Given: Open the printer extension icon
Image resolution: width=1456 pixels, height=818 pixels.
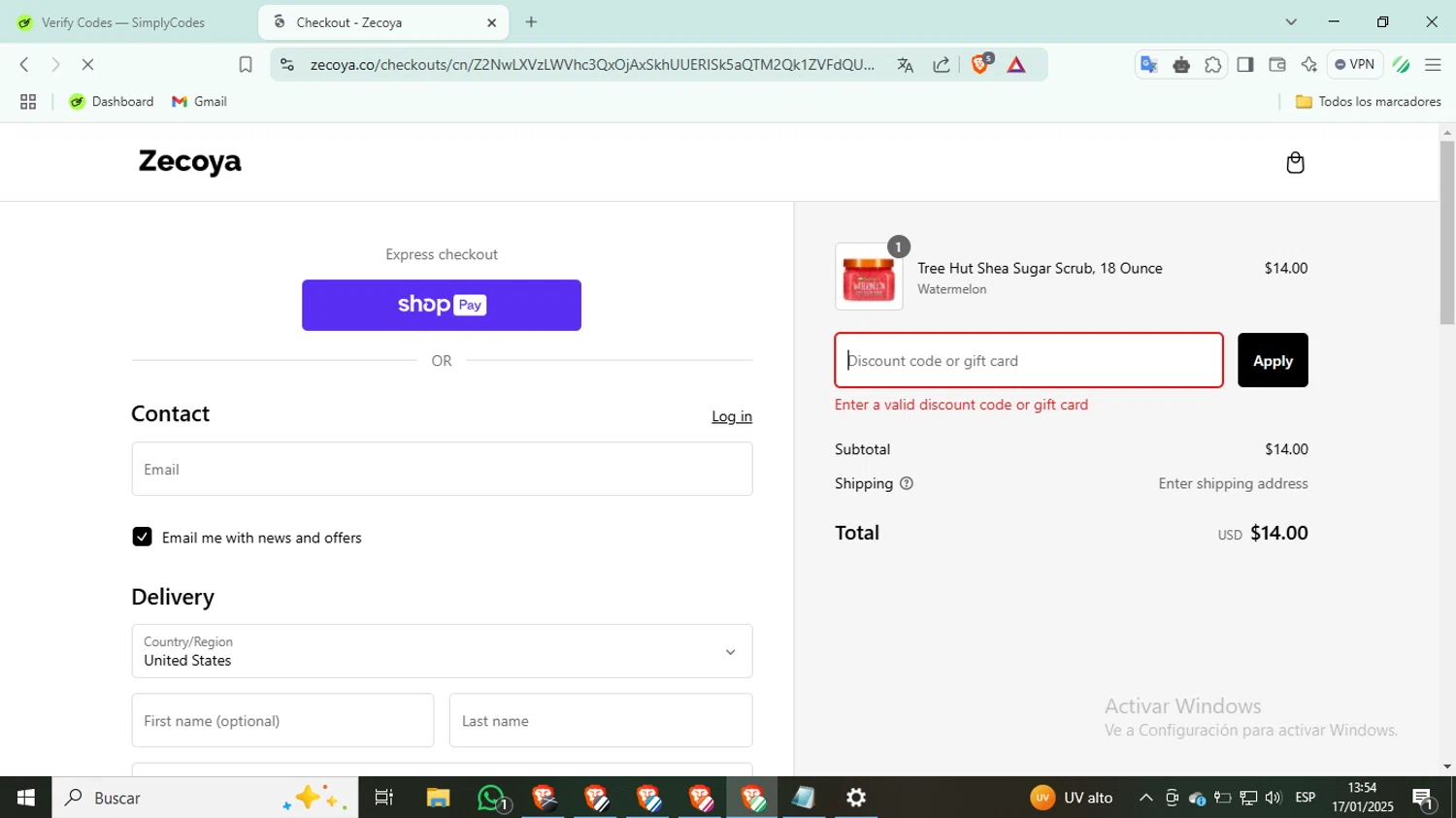Looking at the screenshot, I should pos(1181,65).
